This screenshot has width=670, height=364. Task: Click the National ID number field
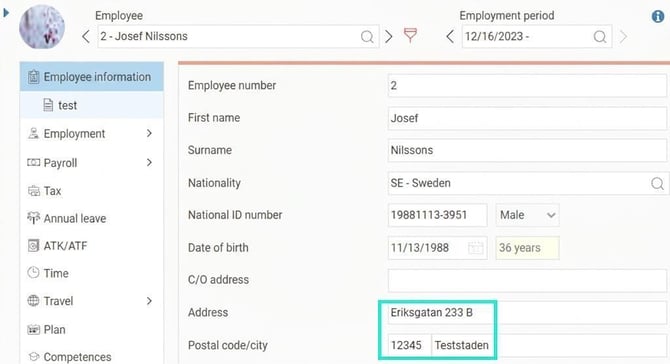click(438, 215)
